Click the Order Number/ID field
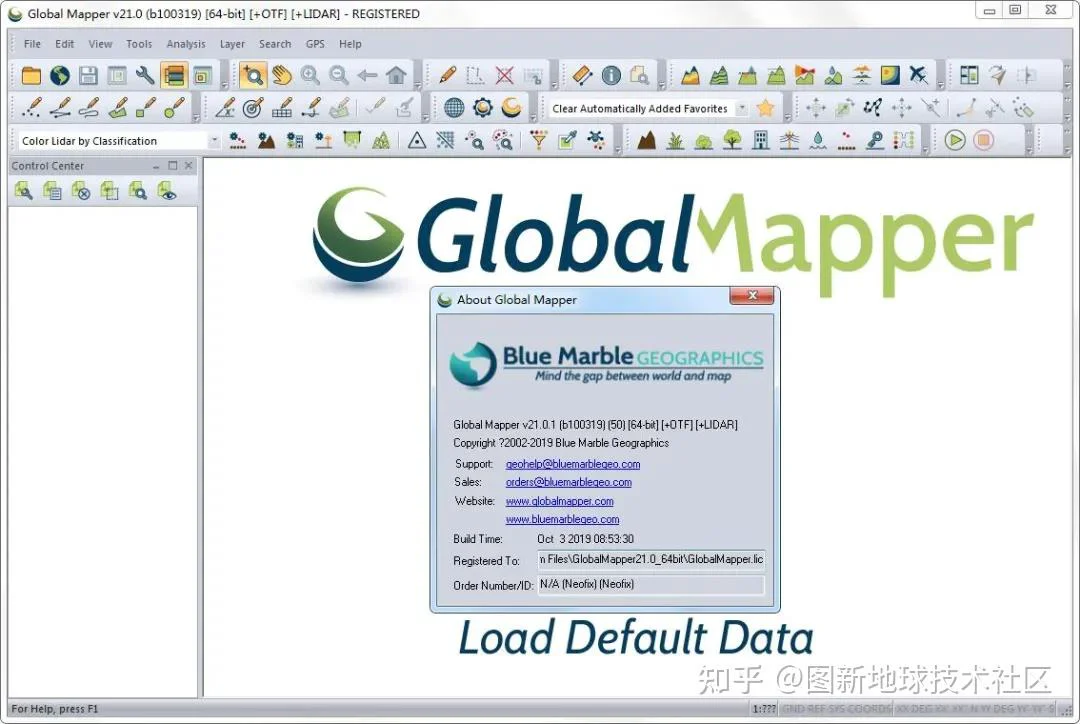The height and width of the screenshot is (724, 1080). 651,584
